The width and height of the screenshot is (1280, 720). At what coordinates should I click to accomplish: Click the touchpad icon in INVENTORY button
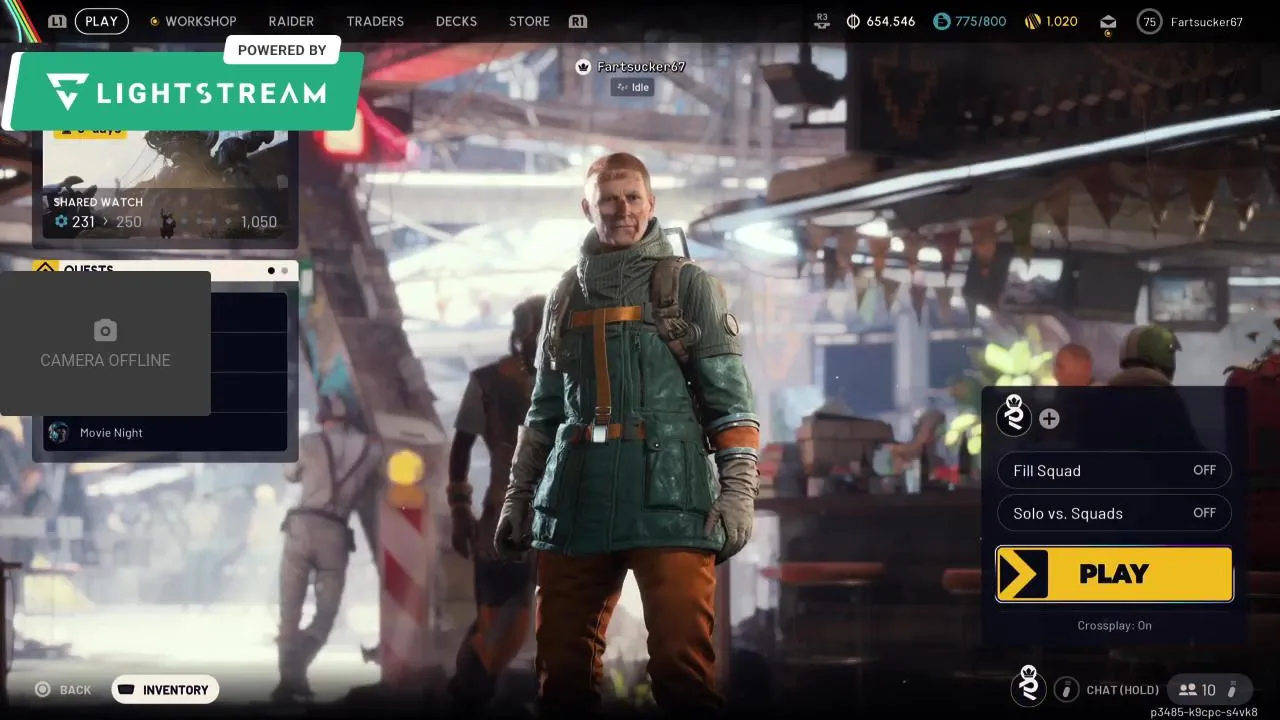(x=127, y=689)
